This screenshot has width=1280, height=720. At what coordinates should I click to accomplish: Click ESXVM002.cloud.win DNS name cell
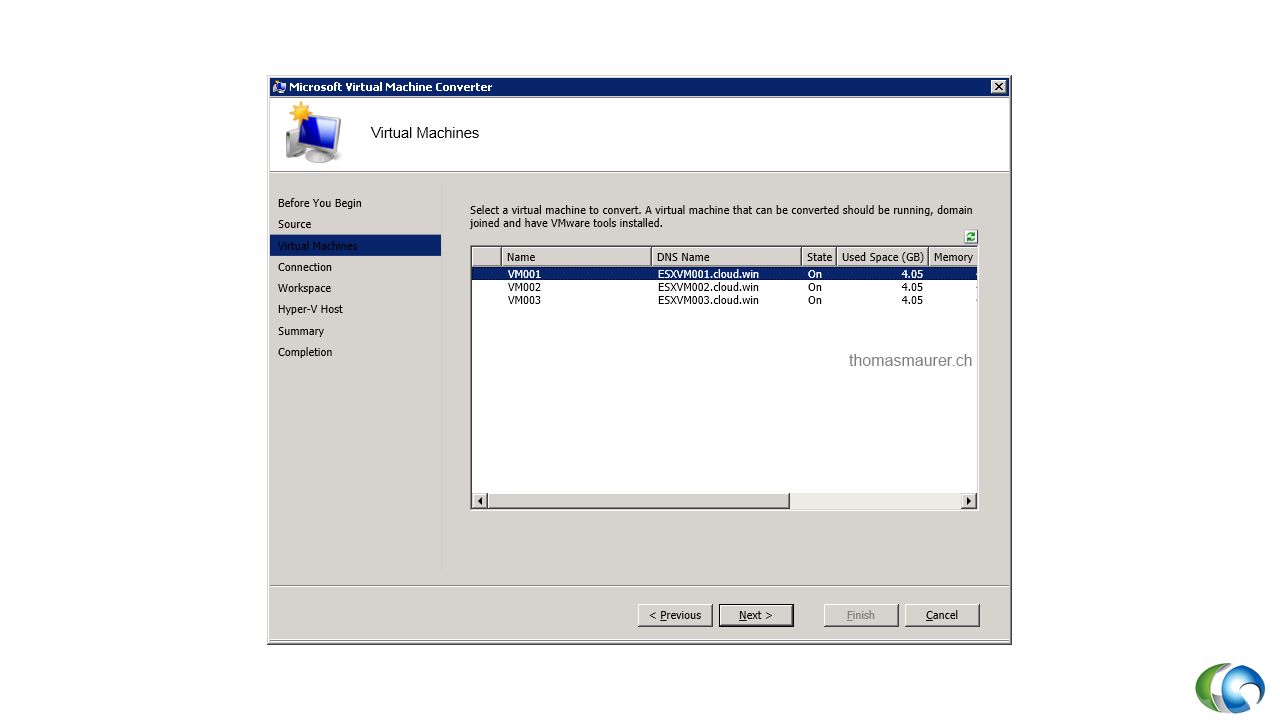pyautogui.click(x=708, y=287)
